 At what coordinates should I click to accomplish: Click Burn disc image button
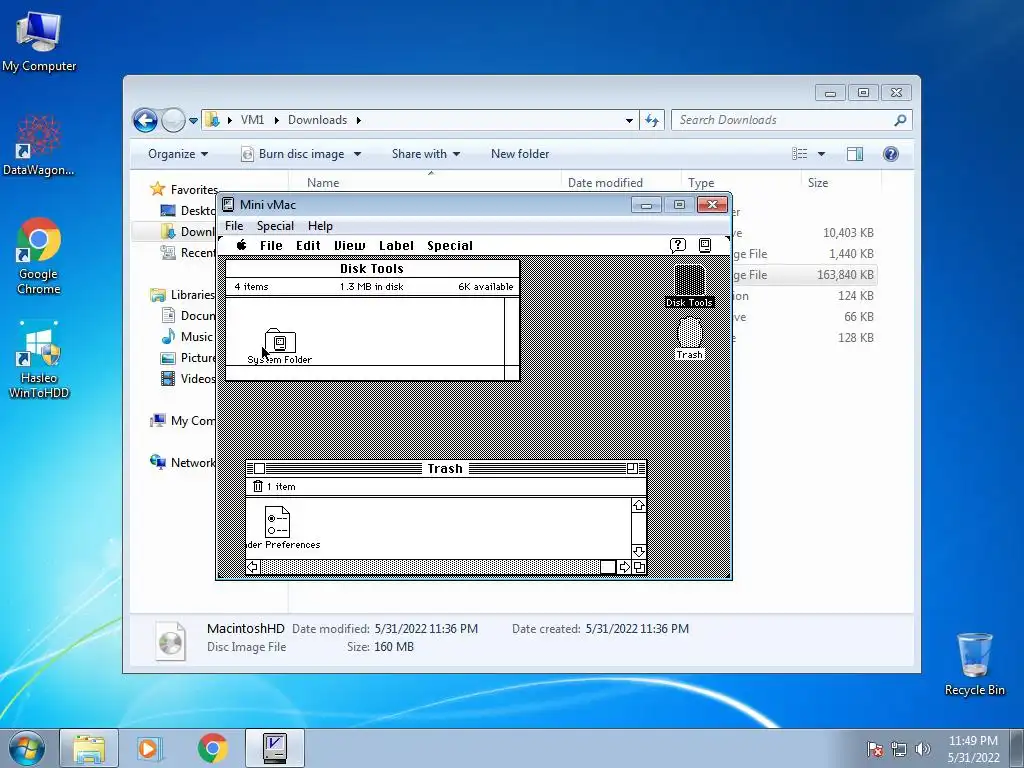(x=293, y=154)
